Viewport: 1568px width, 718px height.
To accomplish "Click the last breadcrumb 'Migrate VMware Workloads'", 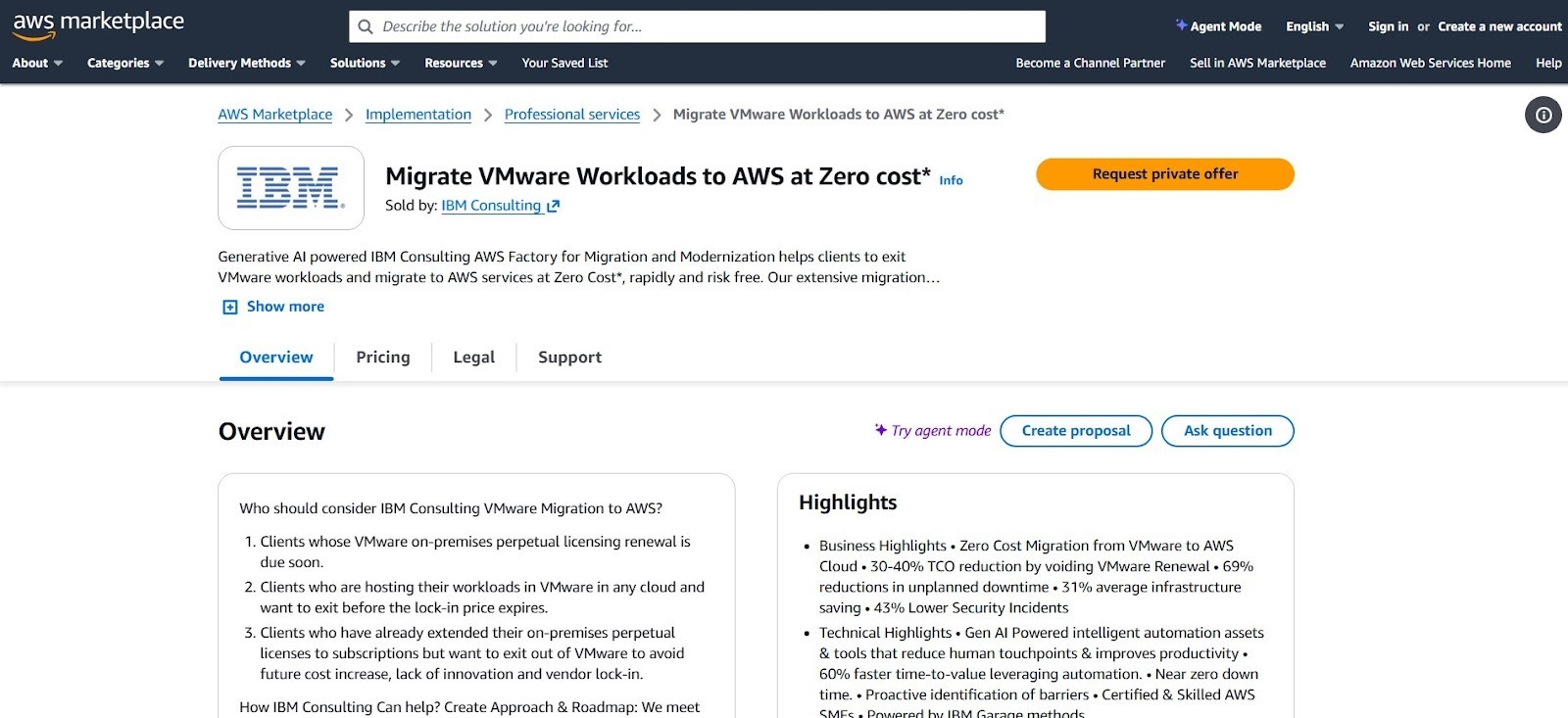I will pos(839,115).
